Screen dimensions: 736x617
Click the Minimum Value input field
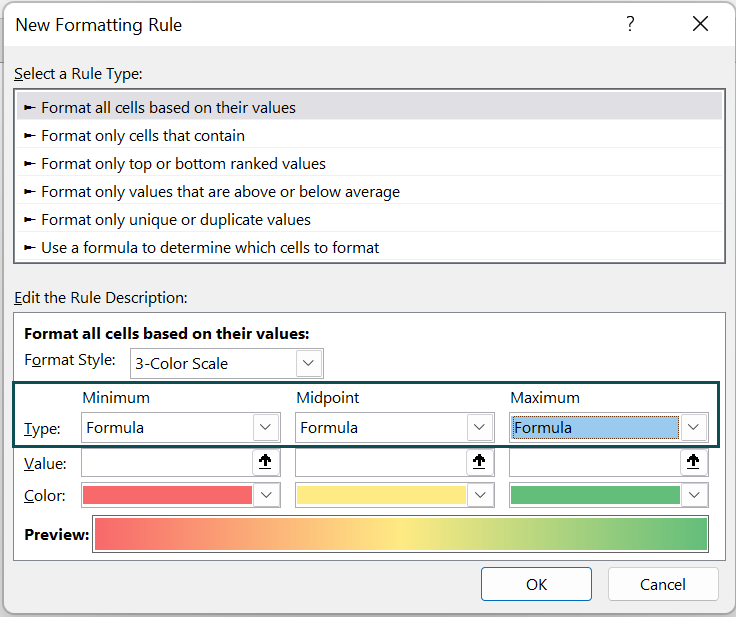click(167, 463)
